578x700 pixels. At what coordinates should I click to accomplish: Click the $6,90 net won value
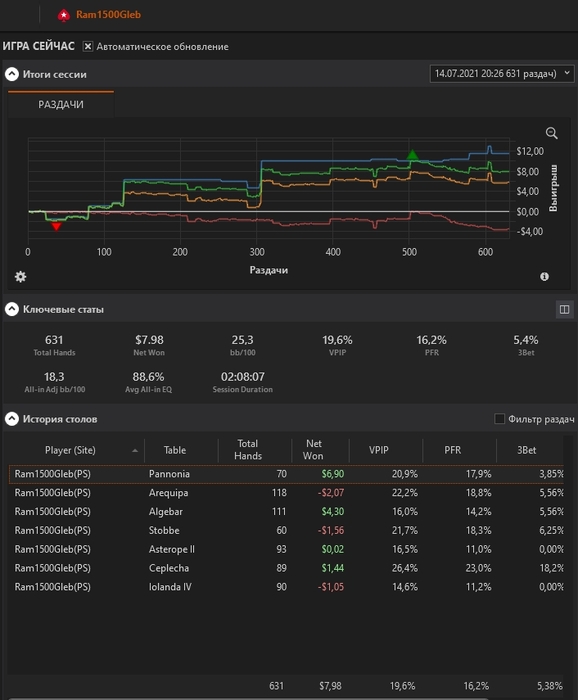[333, 474]
